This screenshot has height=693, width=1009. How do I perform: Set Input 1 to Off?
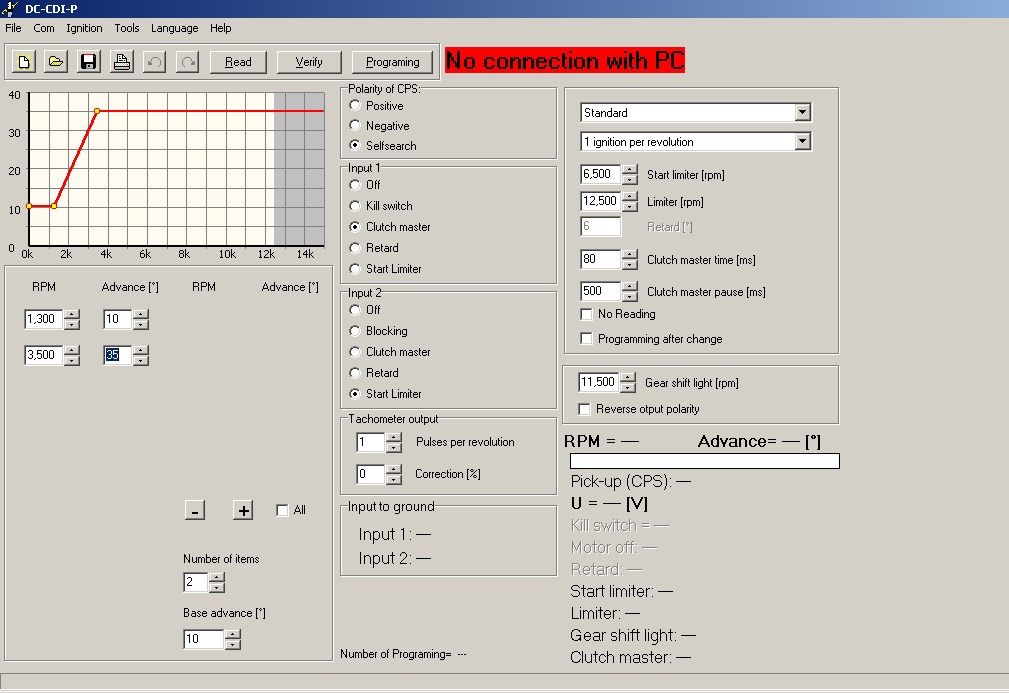(x=355, y=185)
